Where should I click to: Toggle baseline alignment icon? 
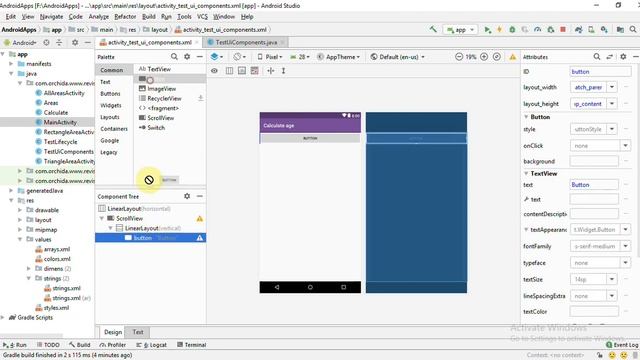(242, 71)
